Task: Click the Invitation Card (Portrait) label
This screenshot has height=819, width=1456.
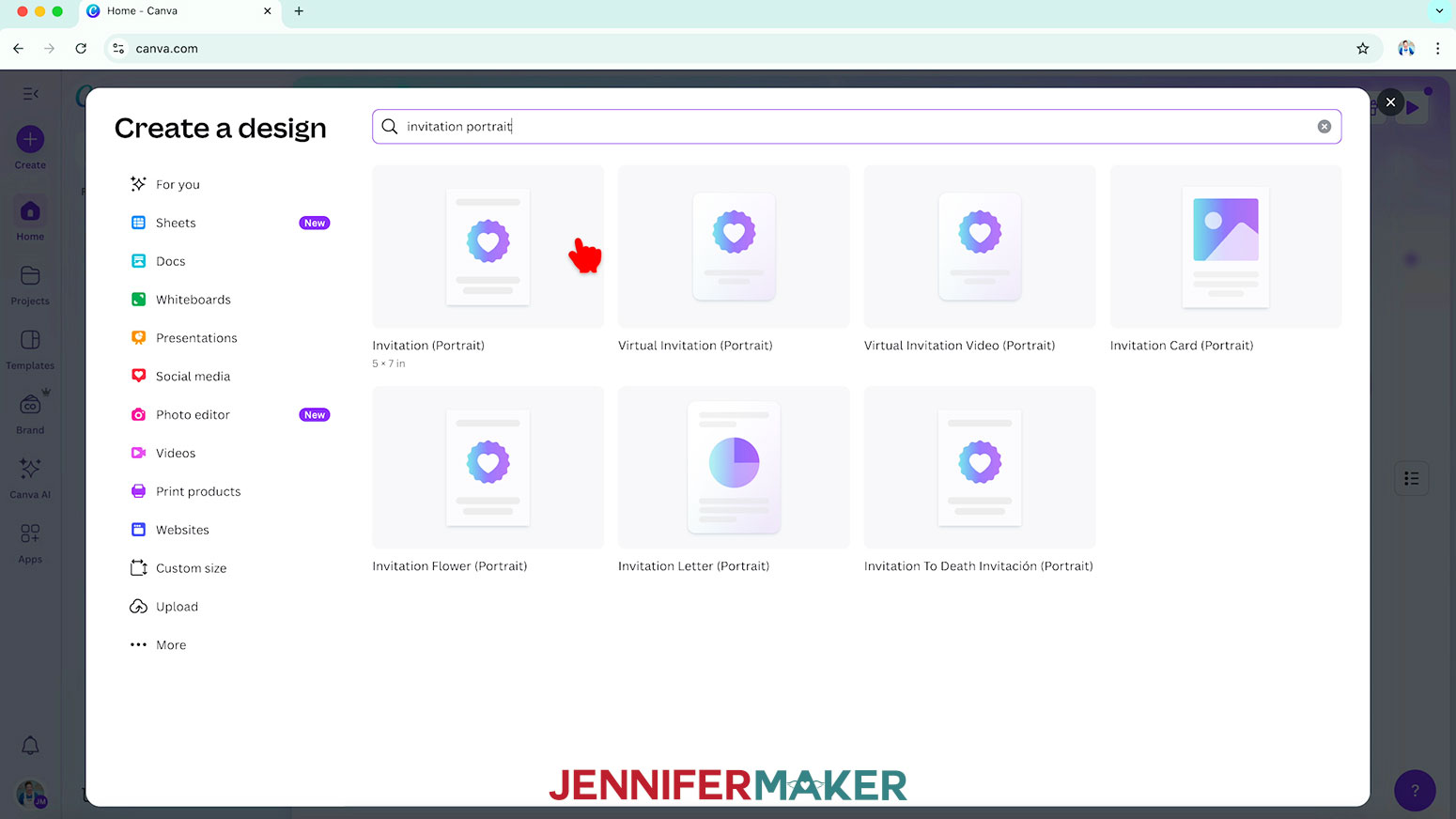Action: point(1182,346)
